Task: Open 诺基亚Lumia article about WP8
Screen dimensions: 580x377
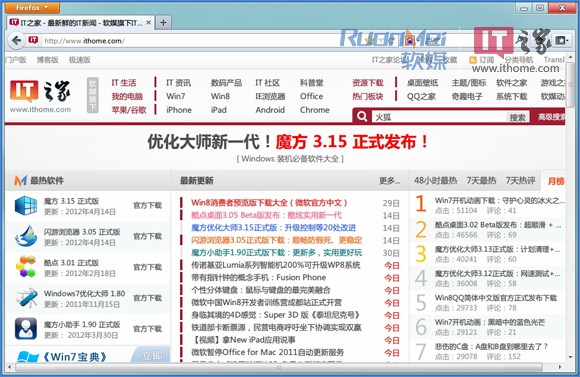Action: [276, 265]
